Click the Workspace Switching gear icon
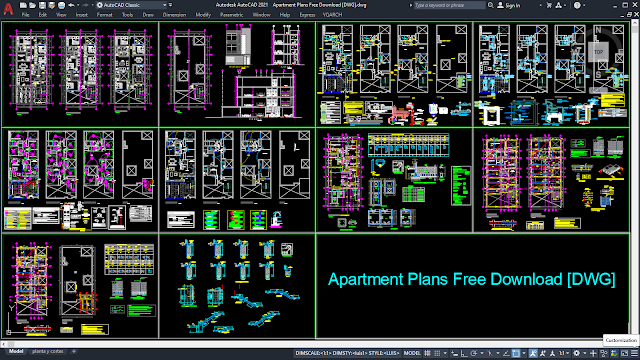Image resolution: width=640 pixels, height=360 pixels. point(576,353)
